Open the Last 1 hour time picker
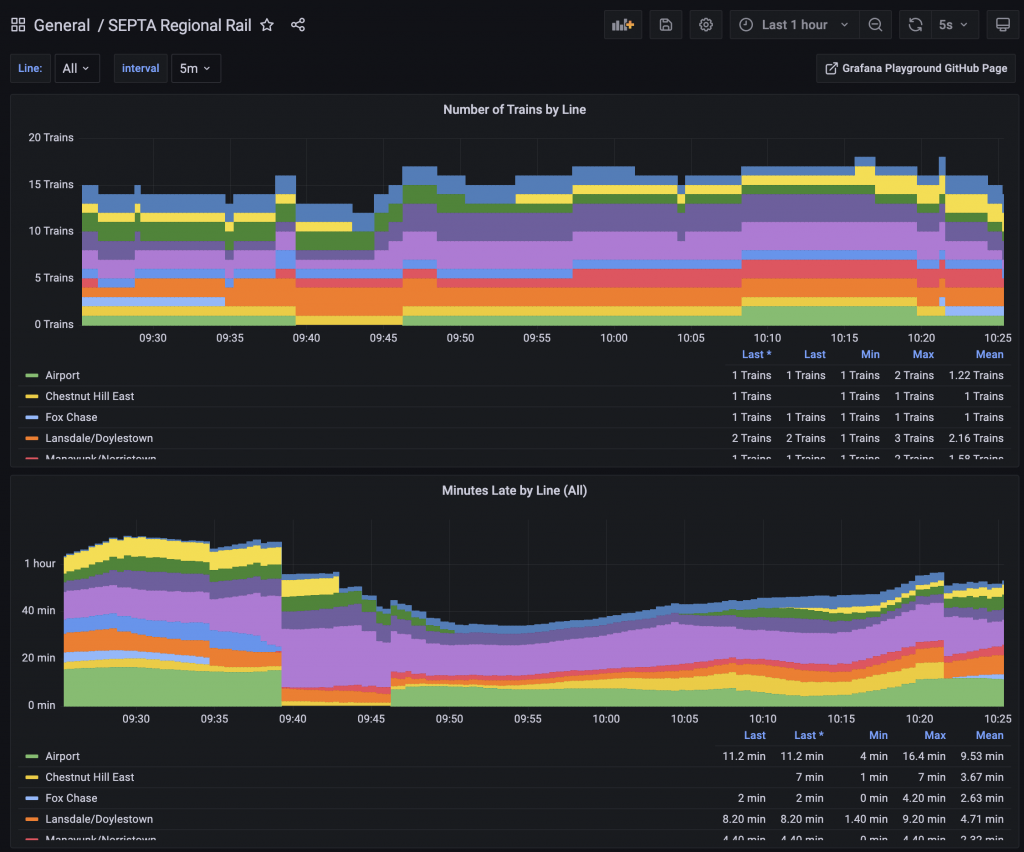The image size is (1024, 852). click(x=794, y=25)
